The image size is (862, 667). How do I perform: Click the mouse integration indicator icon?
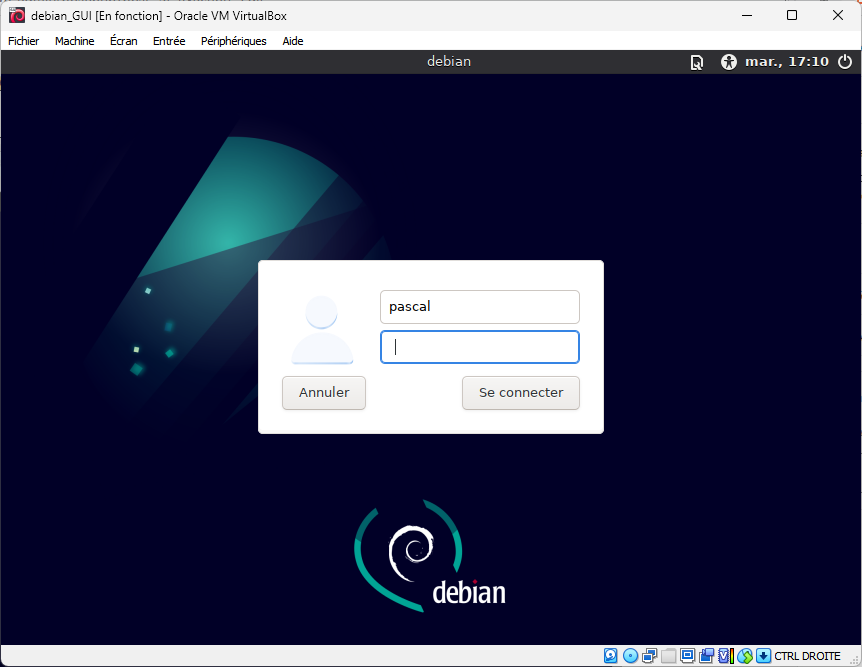click(x=745, y=655)
